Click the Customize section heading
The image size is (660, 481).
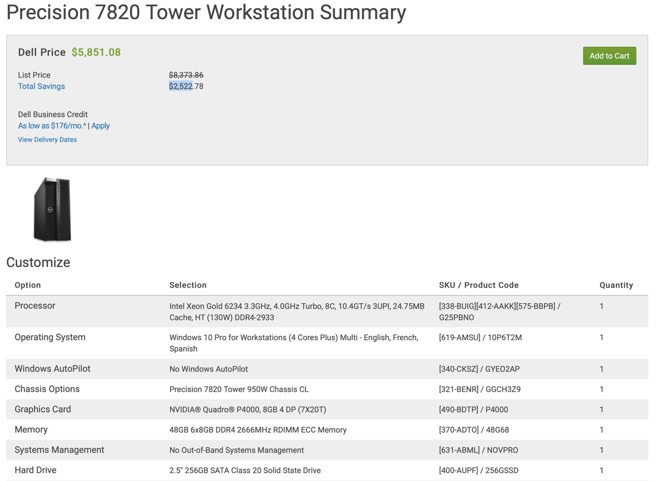38,262
